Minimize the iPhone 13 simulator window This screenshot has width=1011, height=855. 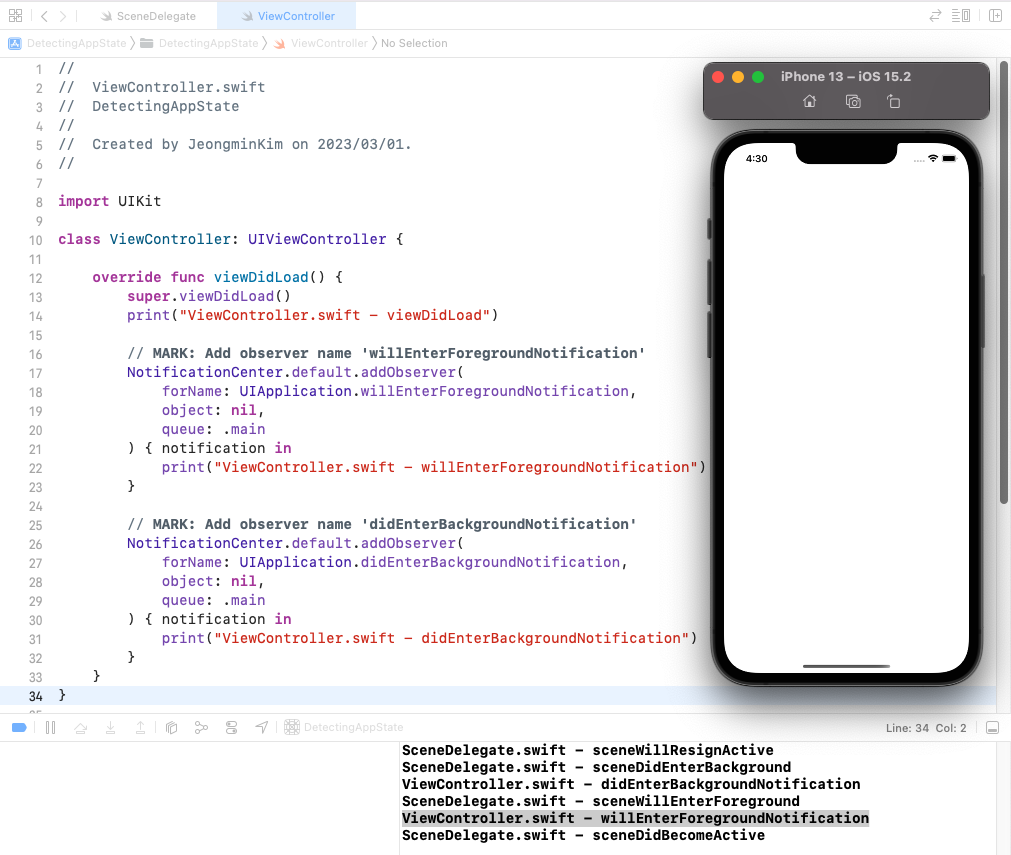738,77
